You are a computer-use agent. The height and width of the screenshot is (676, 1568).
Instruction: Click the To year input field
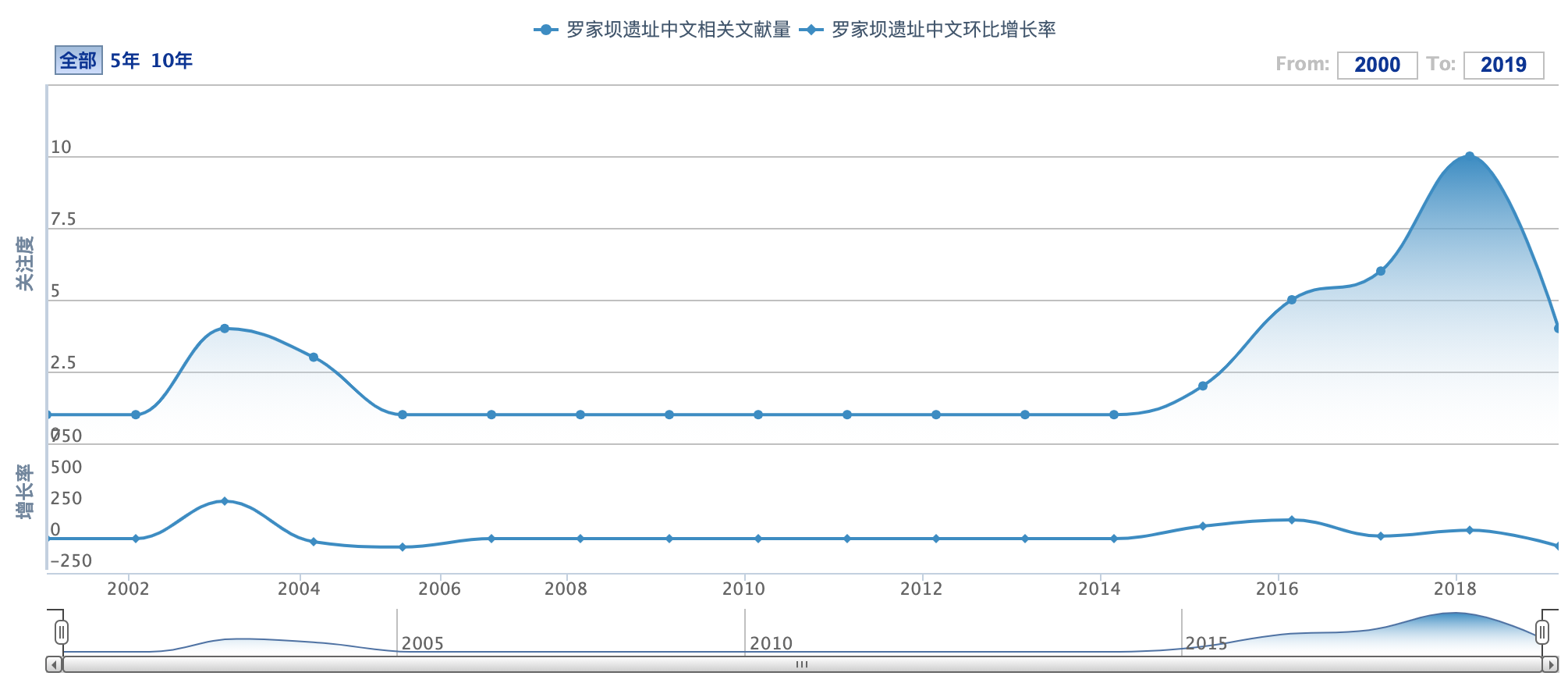coord(1503,65)
